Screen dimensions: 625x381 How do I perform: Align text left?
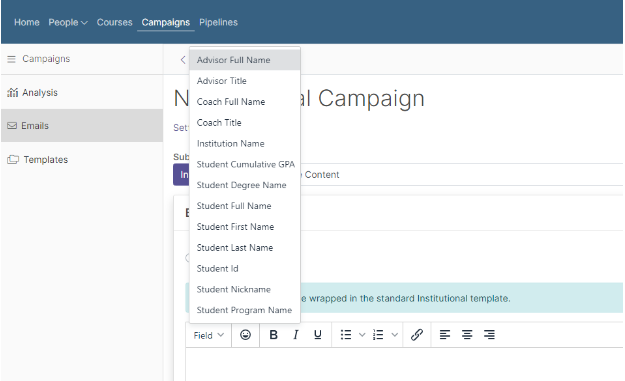click(x=445, y=335)
